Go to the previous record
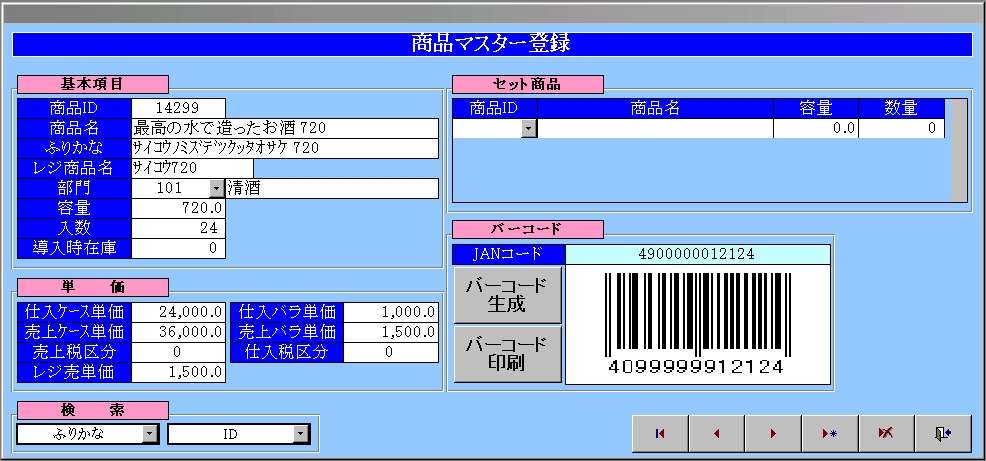 pos(716,433)
